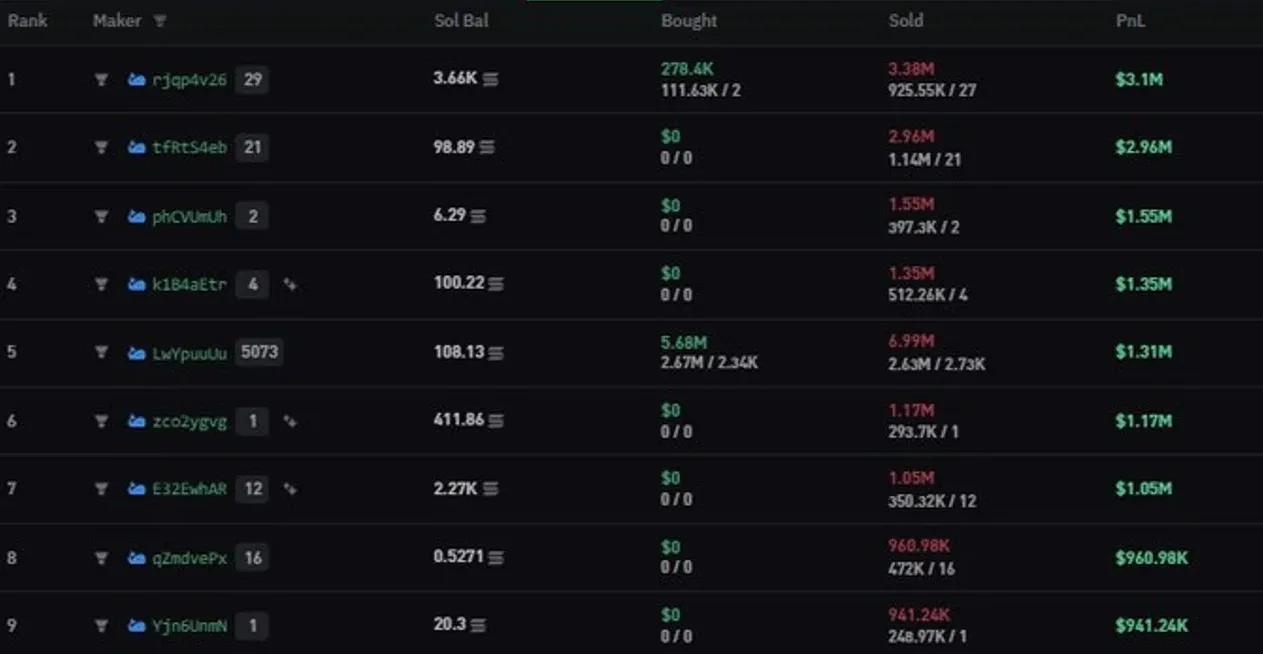1263x654 pixels.
Task: Sort by Sold column header
Action: (906, 21)
